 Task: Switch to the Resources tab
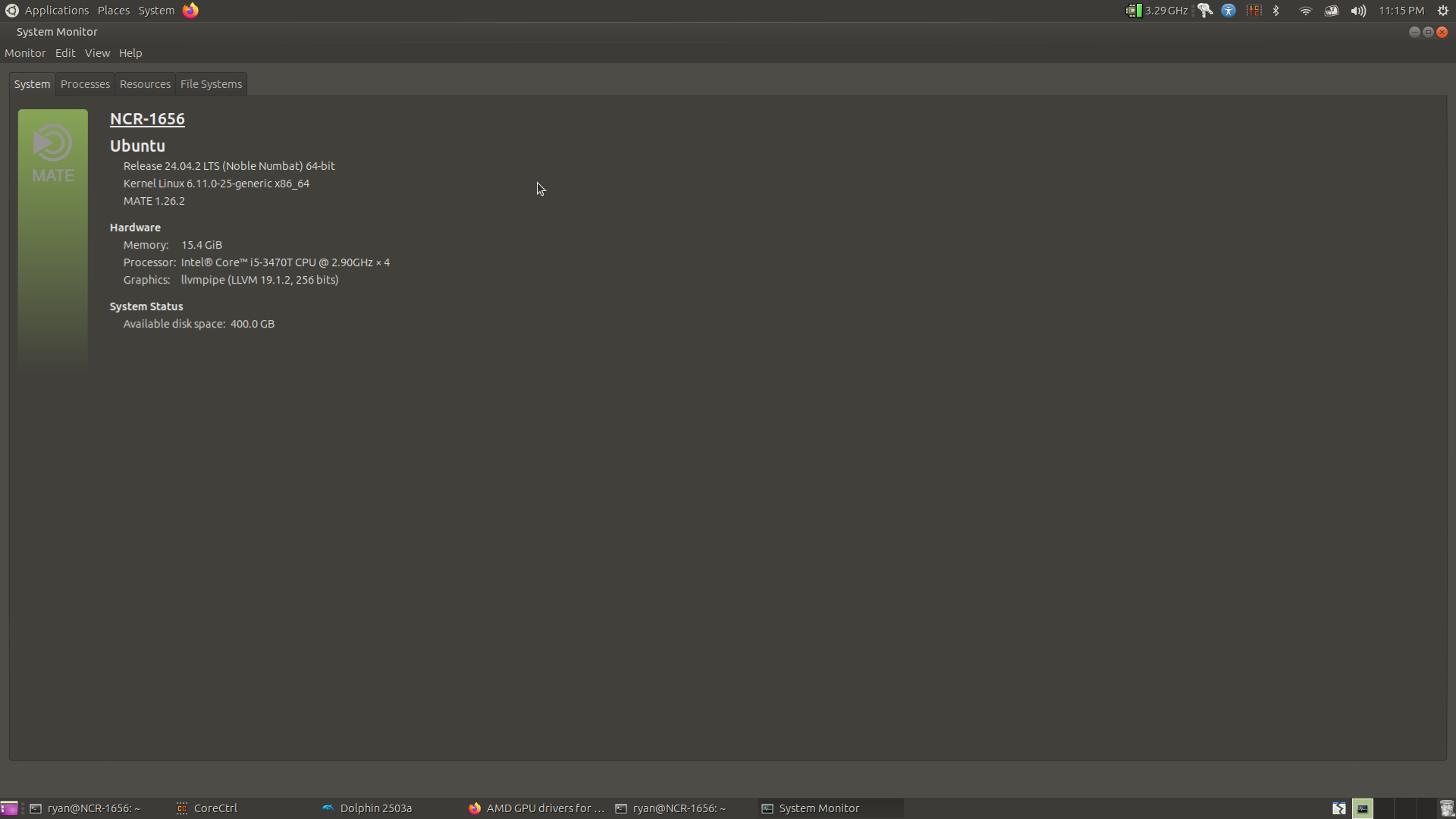click(145, 84)
